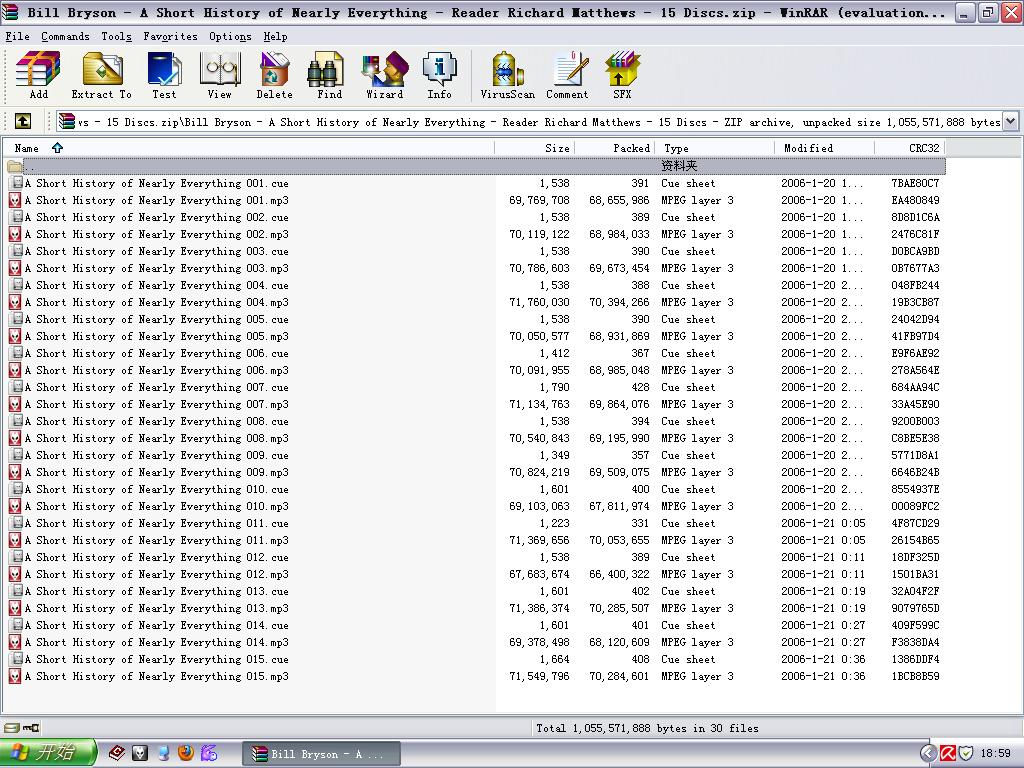
Task: Select file Everything 007.cue
Action: [156, 387]
